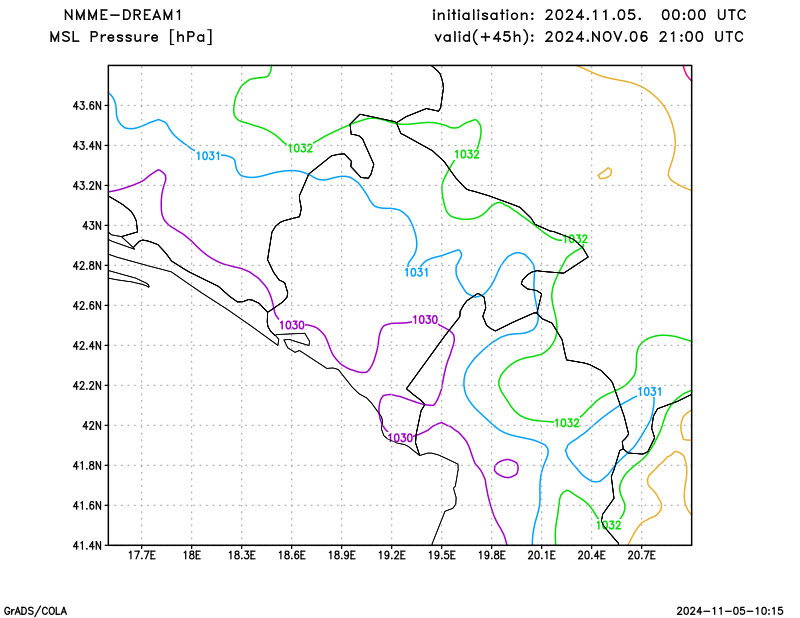Select the 42.8N latitude label
The height and width of the screenshot is (618, 800).
87,266
